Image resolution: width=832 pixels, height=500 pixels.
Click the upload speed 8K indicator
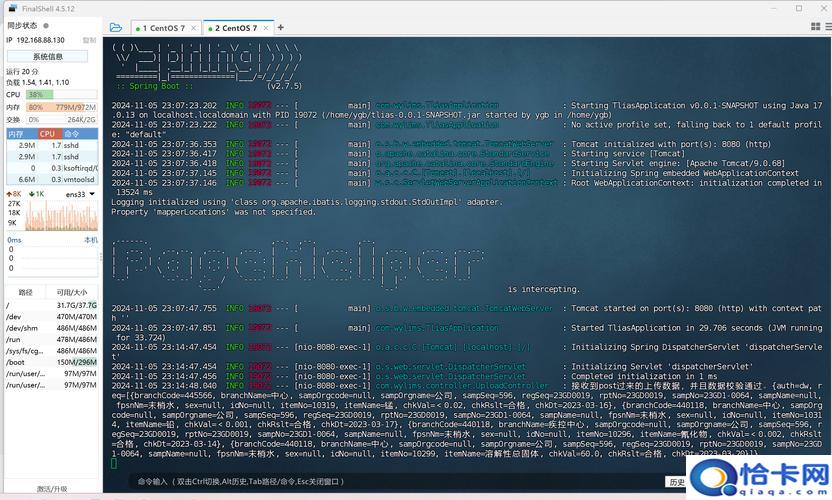click(x=14, y=194)
